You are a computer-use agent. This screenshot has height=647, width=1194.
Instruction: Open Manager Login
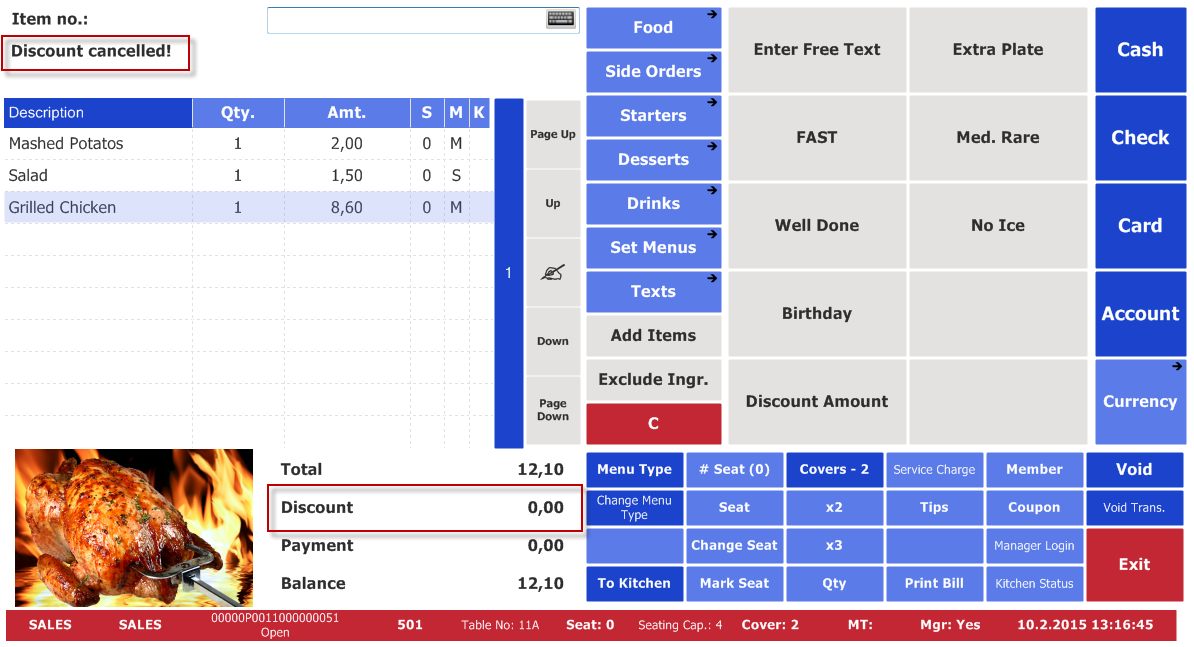point(1034,546)
